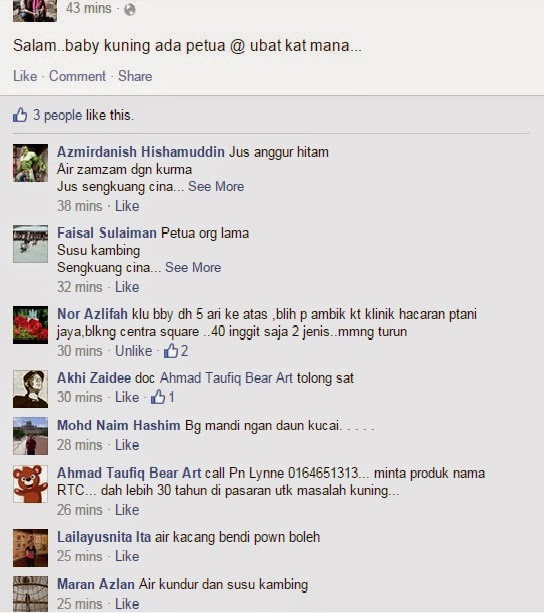
Task: Open Lailayusnita Ita's profile name link
Action: (x=104, y=537)
